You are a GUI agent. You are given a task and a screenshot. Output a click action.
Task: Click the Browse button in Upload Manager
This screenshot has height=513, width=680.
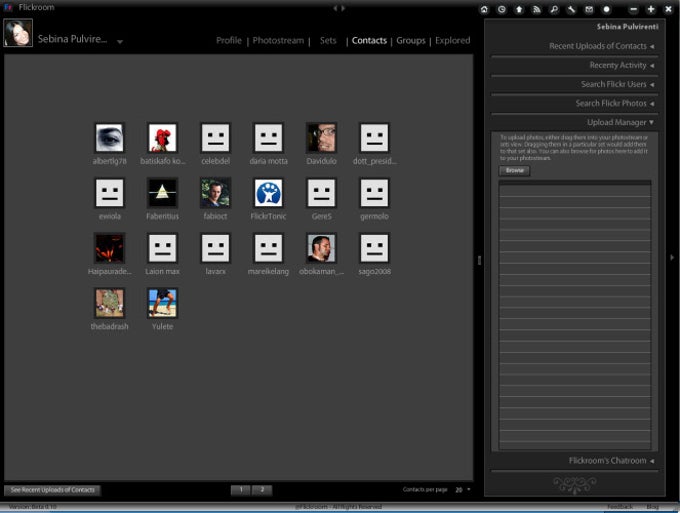pyautogui.click(x=514, y=170)
